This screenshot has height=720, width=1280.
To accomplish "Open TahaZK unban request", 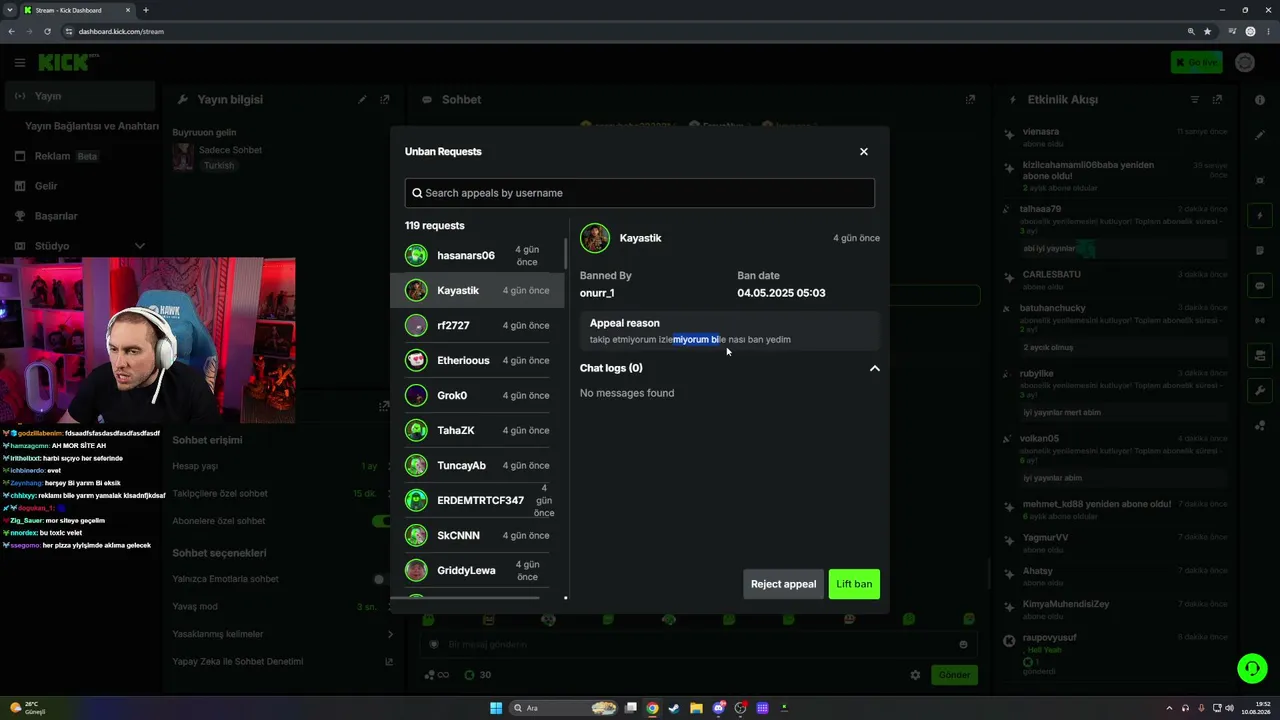I will point(478,430).
